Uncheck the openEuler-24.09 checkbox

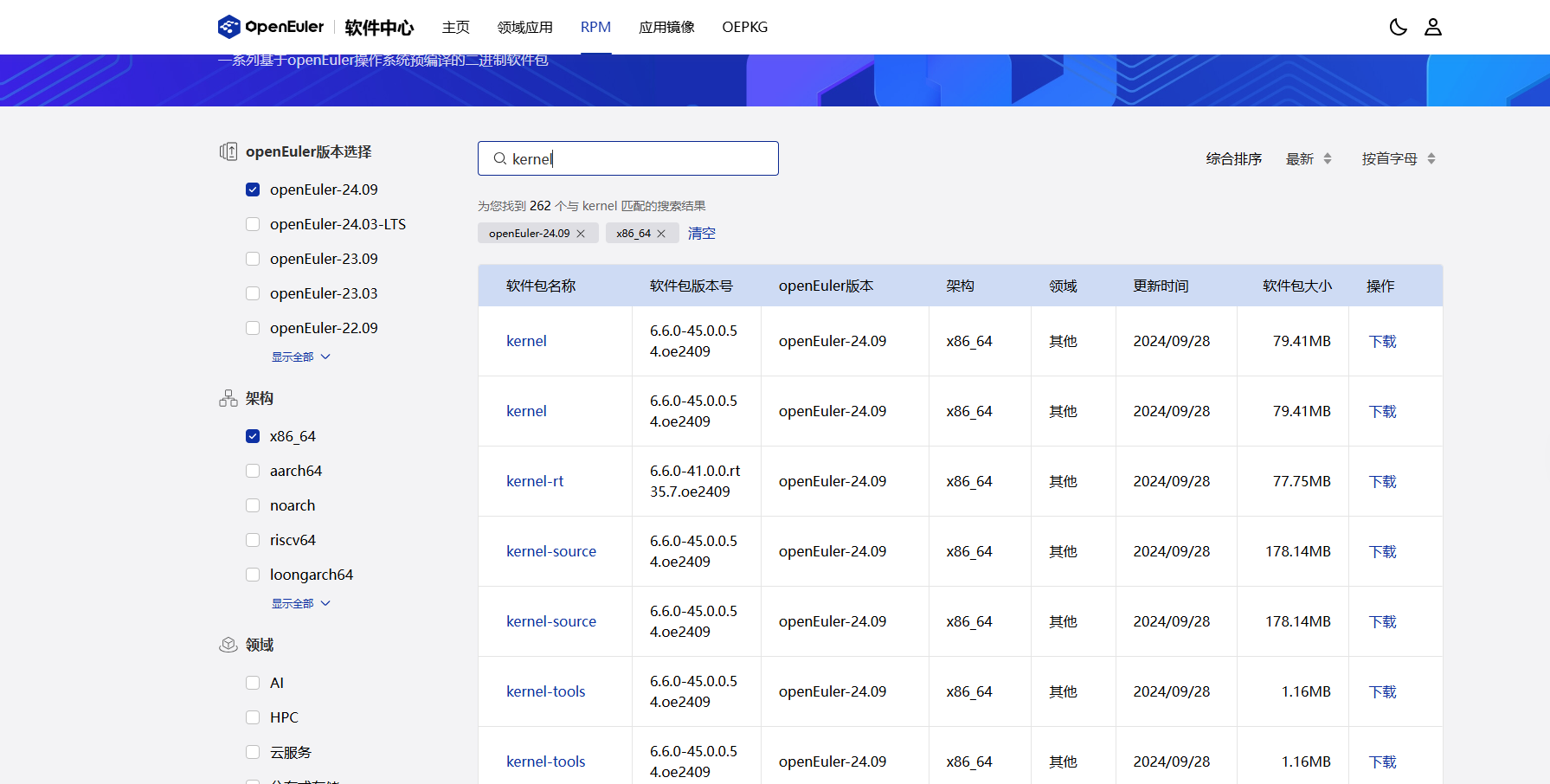point(253,190)
